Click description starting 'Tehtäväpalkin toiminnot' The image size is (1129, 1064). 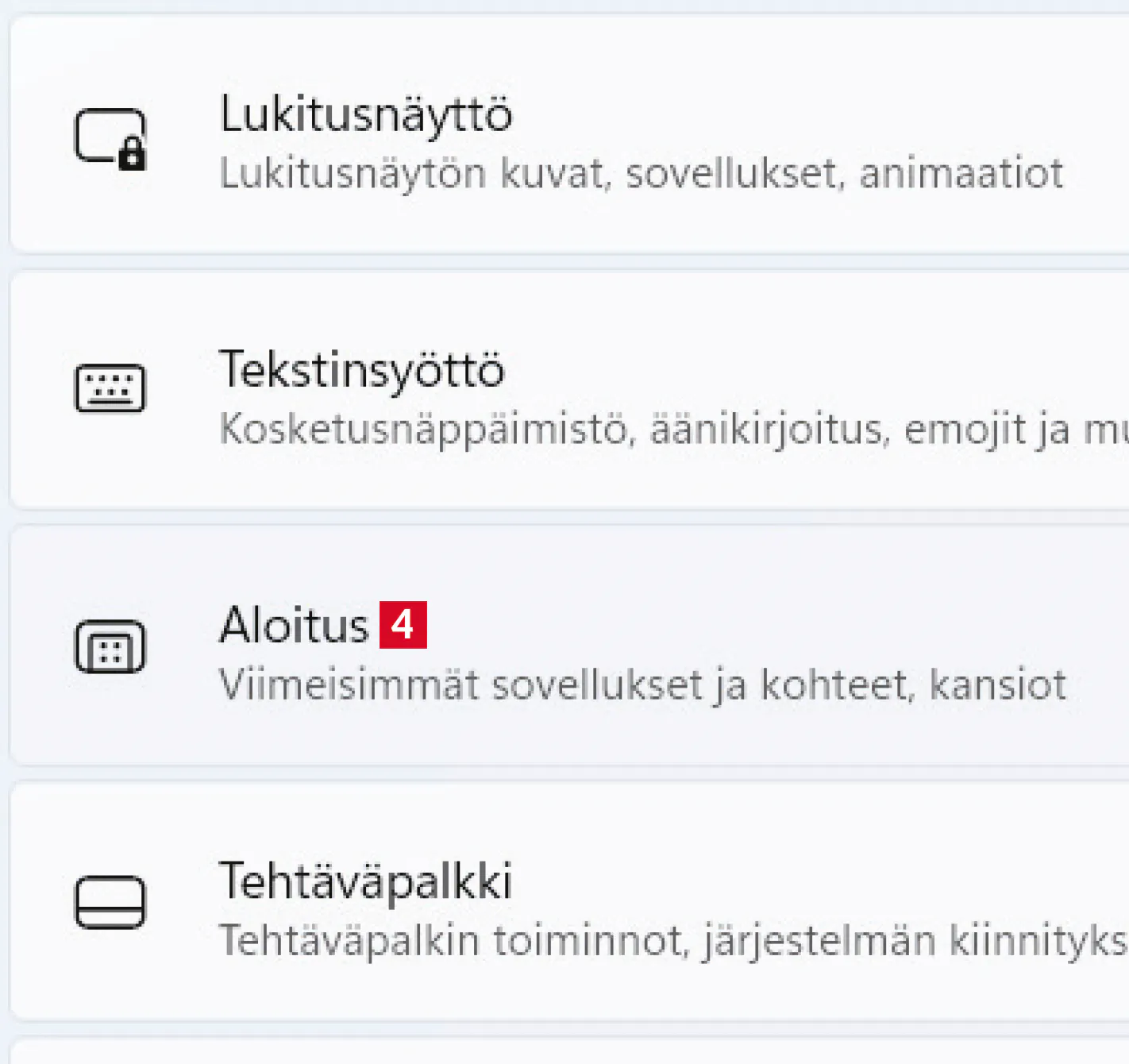tap(667, 941)
